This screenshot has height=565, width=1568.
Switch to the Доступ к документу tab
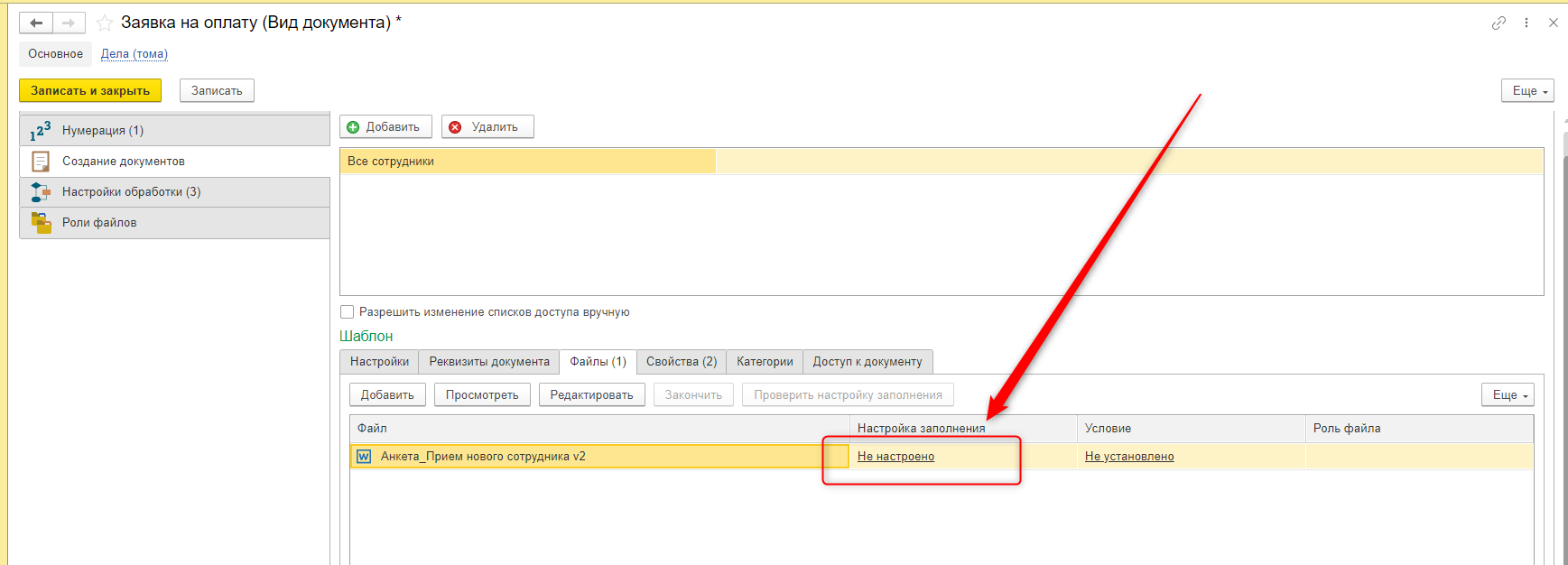tap(867, 362)
